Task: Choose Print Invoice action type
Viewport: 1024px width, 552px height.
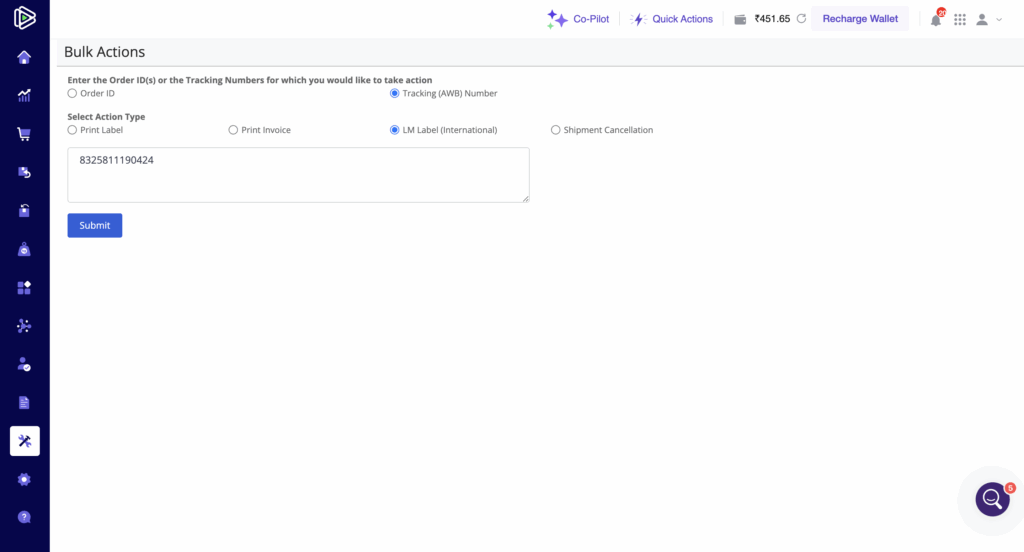Action: point(233,130)
